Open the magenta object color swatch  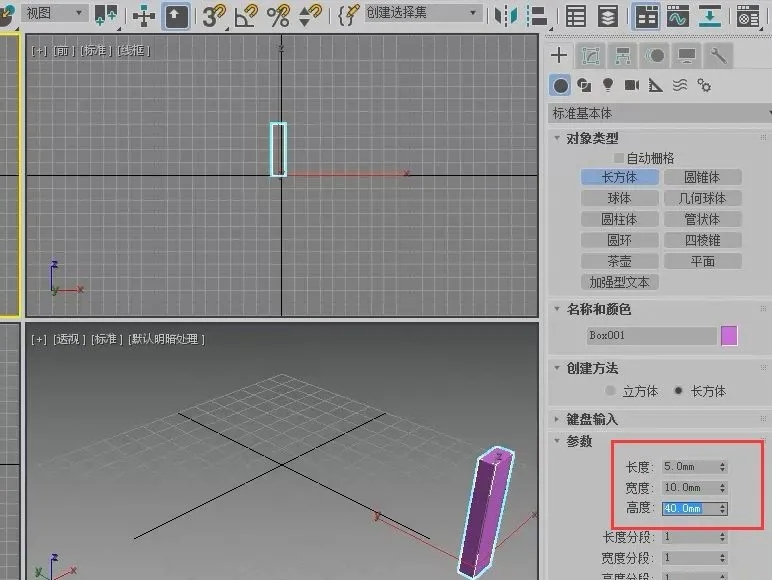click(729, 336)
